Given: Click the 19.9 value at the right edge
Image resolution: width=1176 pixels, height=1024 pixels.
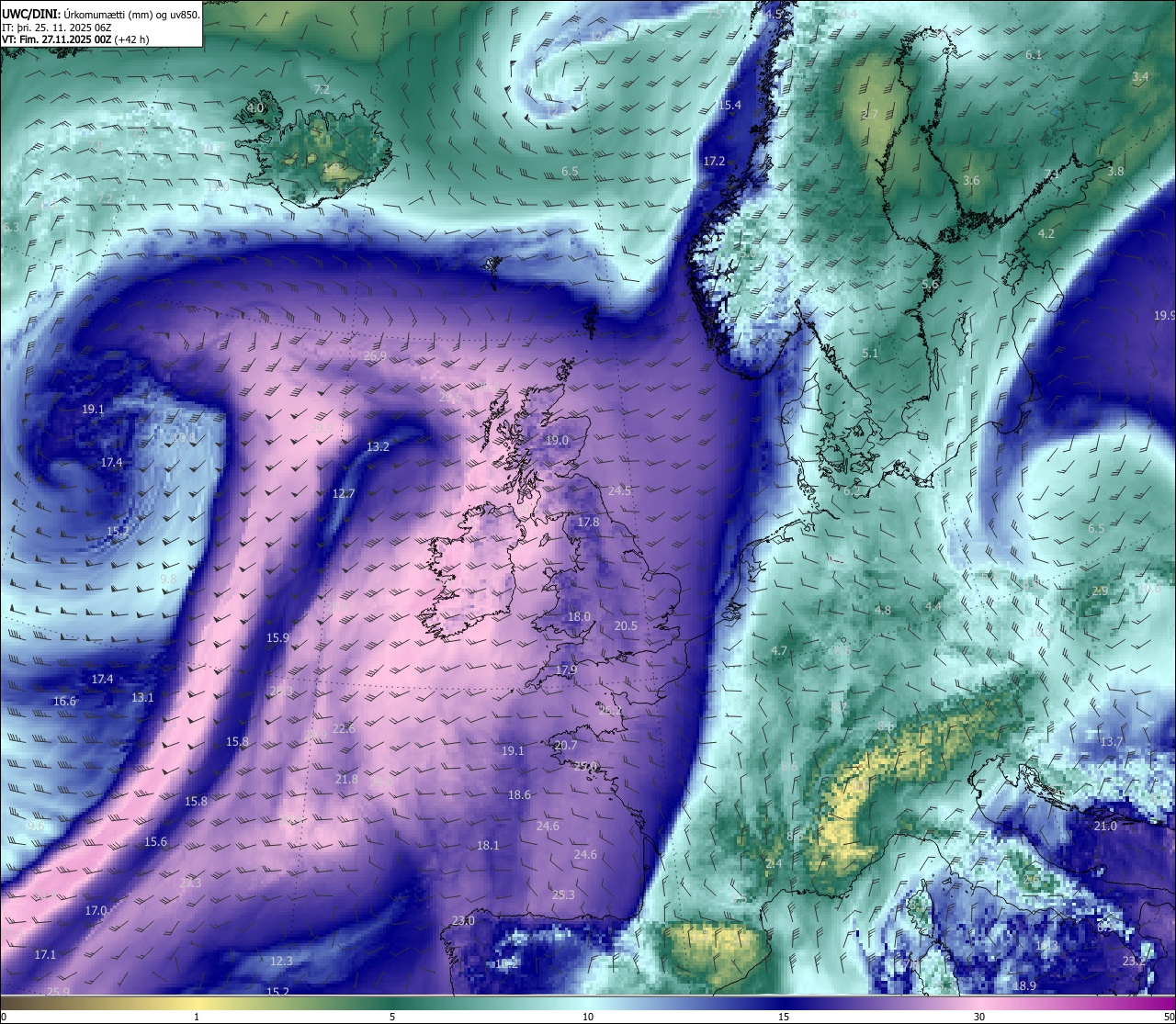Looking at the screenshot, I should pos(1164,316).
